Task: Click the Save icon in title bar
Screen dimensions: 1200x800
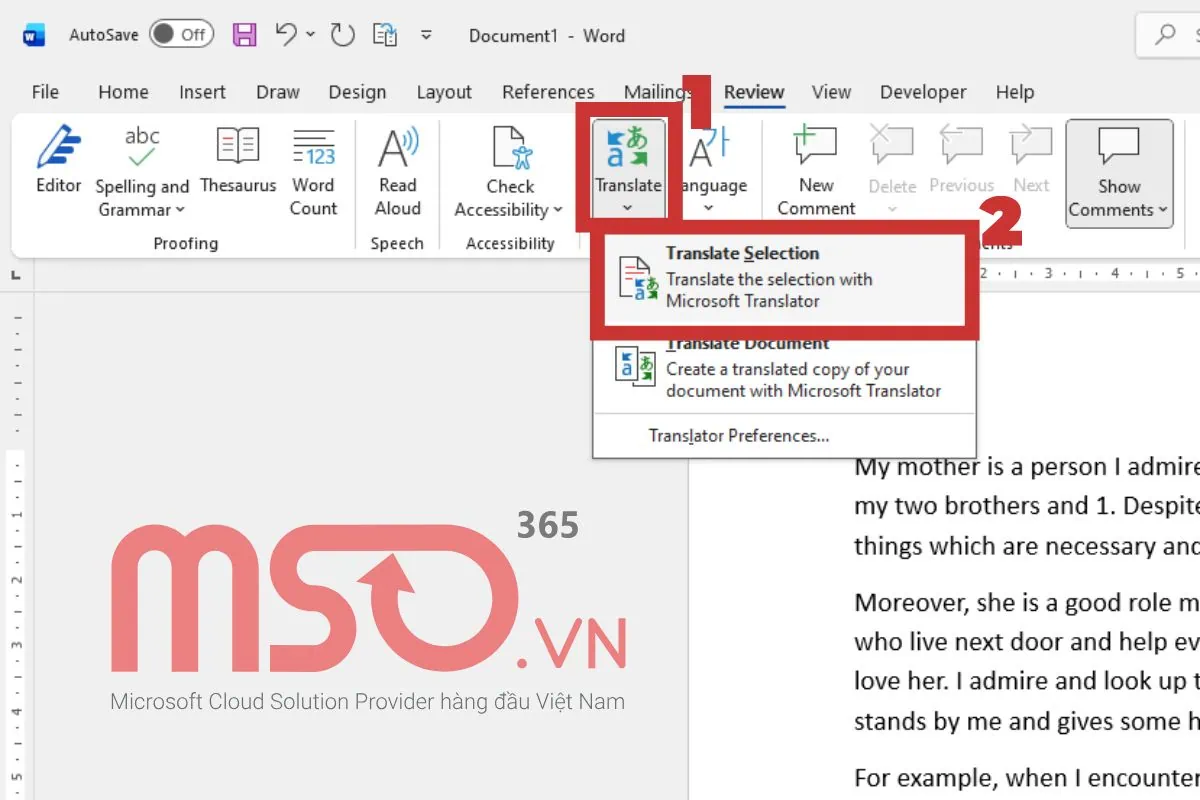Action: 244,35
